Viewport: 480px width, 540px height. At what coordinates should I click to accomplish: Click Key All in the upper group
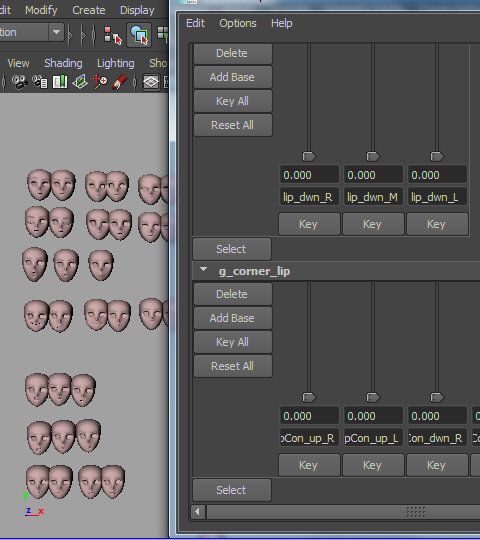233,101
